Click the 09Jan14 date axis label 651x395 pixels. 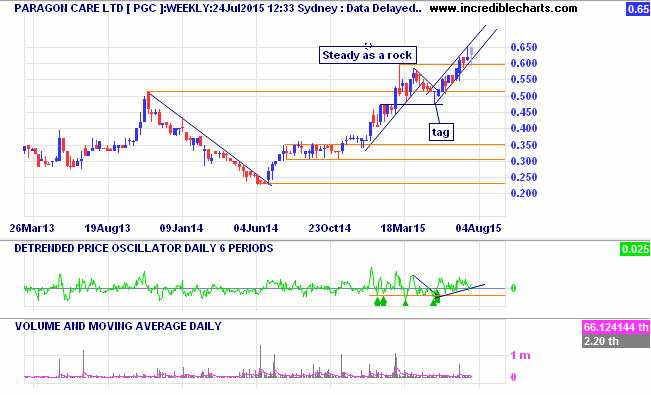click(x=181, y=228)
